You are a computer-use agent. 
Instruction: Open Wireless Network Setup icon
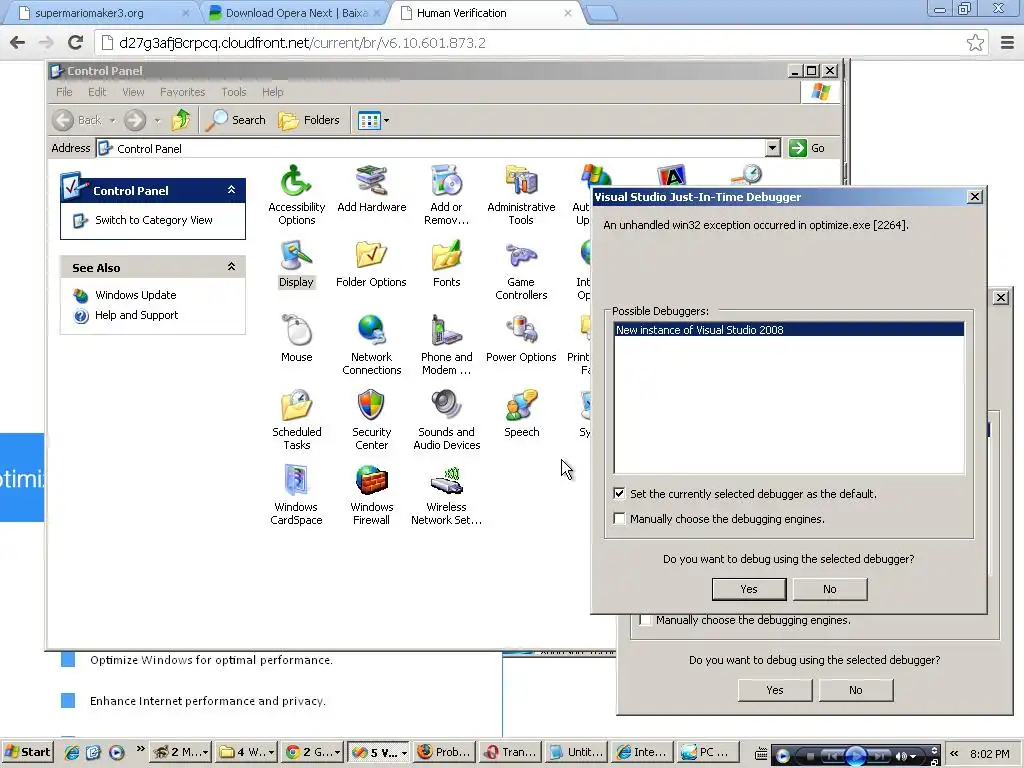click(447, 495)
